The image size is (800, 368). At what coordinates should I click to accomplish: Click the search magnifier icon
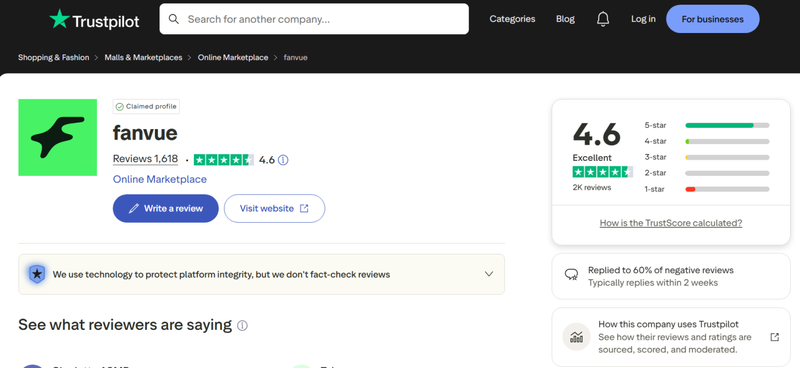click(174, 19)
